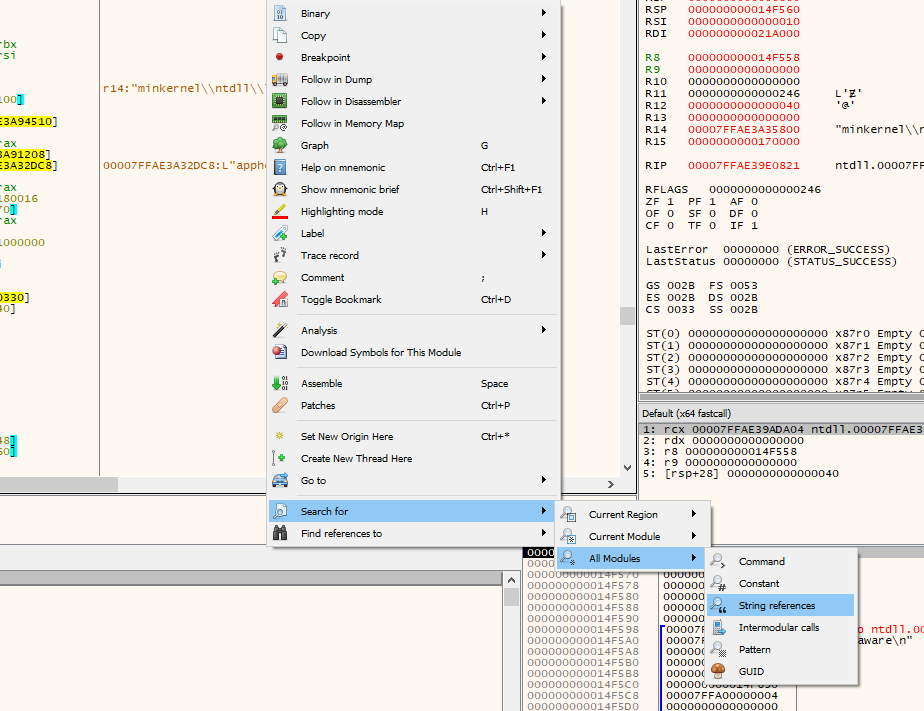Click the RSP register value 000000000014F560
This screenshot has height=711, width=924.
744,9
